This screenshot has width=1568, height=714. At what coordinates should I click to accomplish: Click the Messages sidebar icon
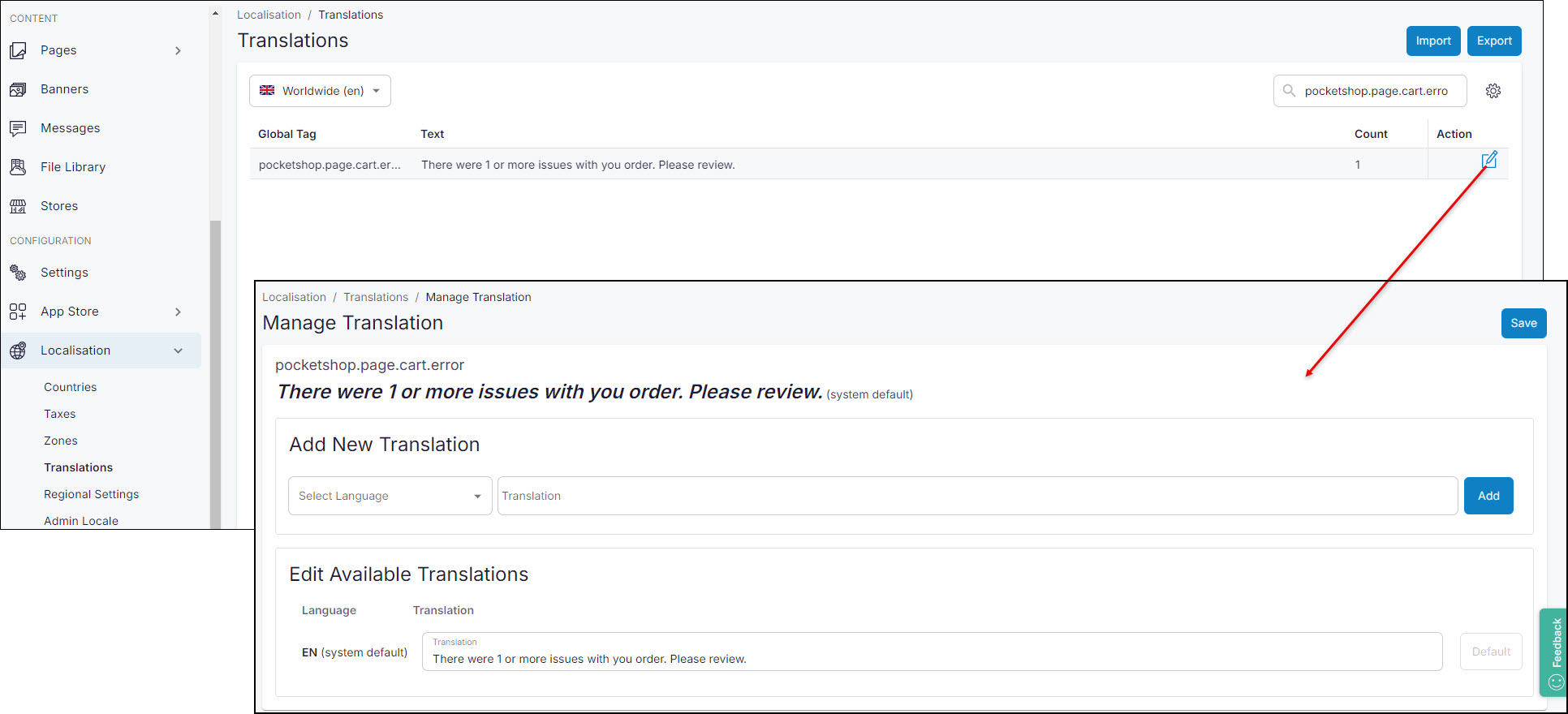pos(18,128)
